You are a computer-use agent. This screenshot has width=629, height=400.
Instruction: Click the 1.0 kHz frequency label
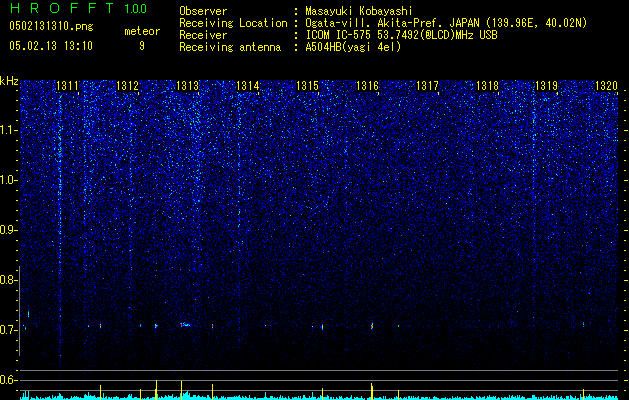(x=7, y=180)
